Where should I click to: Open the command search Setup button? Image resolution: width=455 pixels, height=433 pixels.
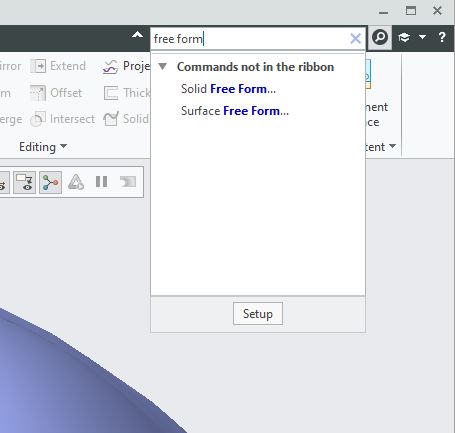click(258, 314)
